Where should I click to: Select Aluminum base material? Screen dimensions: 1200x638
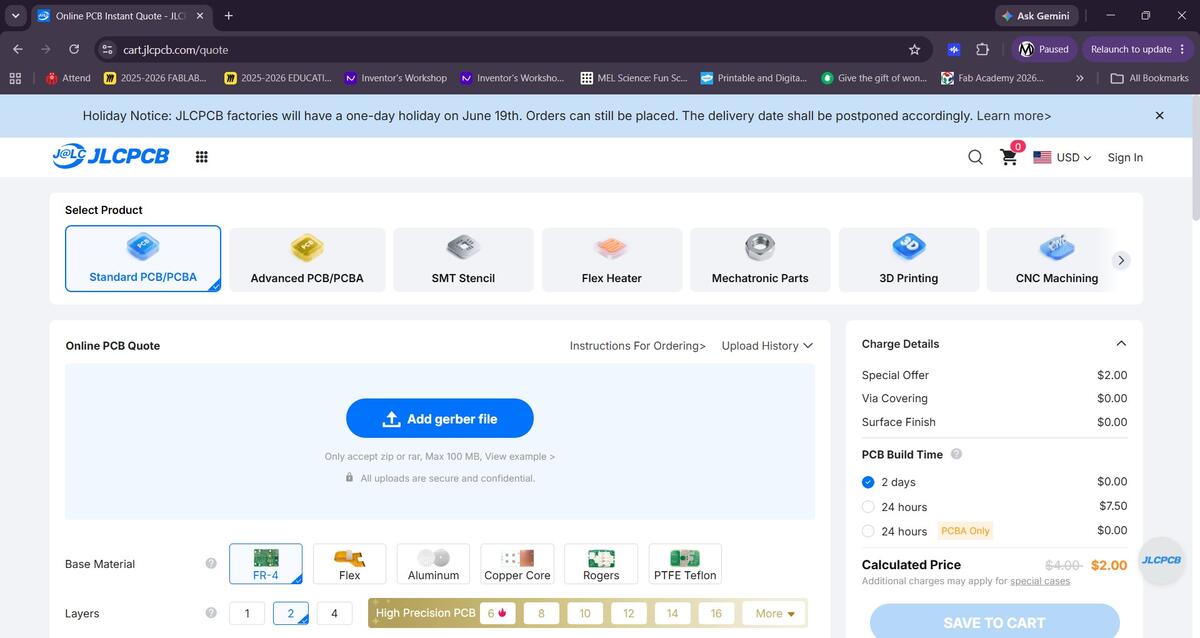point(434,564)
